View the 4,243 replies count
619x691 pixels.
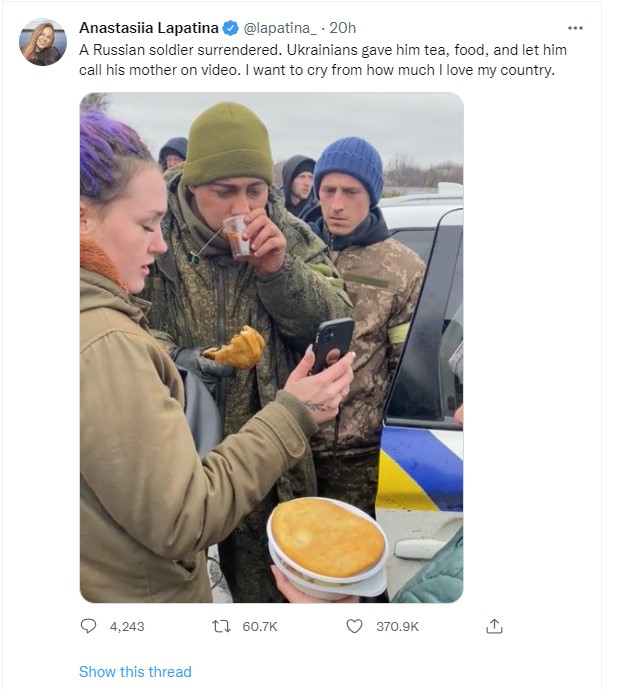coord(127,626)
